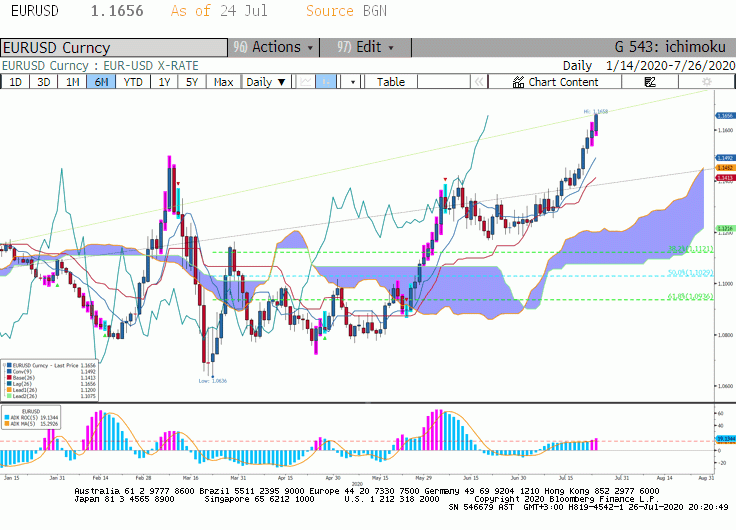The height and width of the screenshot is (530, 736).
Task: Open the annotation pencil tool icon
Action: 650,82
